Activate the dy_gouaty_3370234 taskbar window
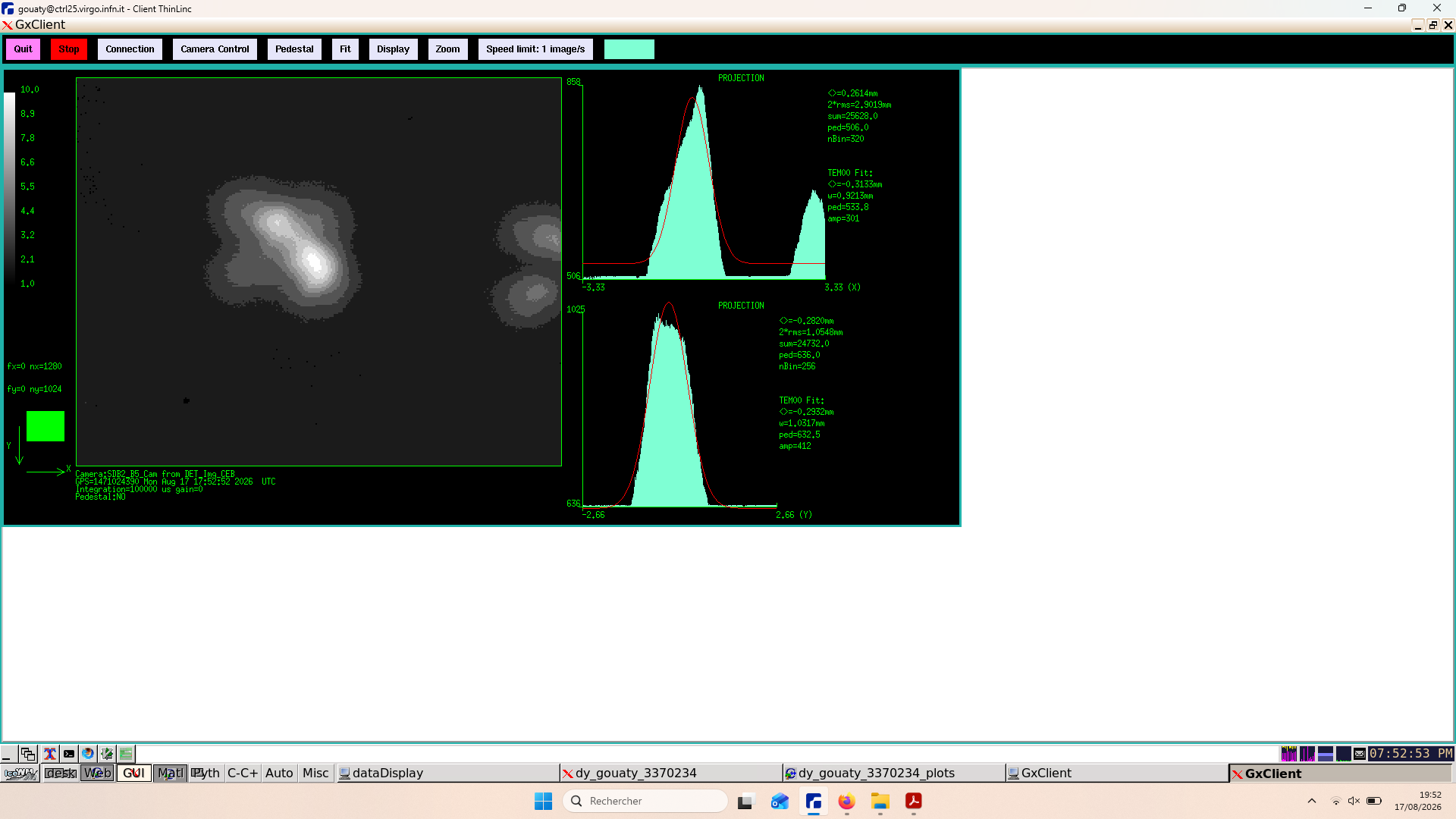 (671, 773)
